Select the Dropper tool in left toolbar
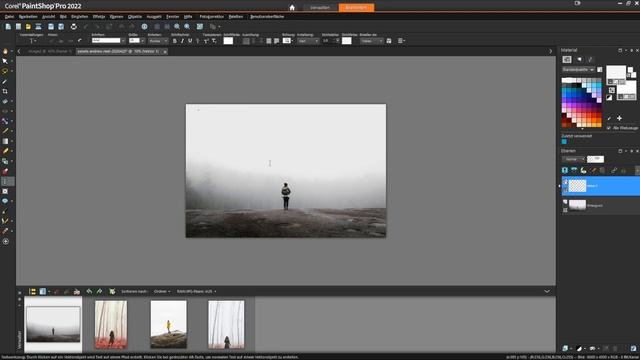The height and width of the screenshot is (360, 640). pos(5,81)
